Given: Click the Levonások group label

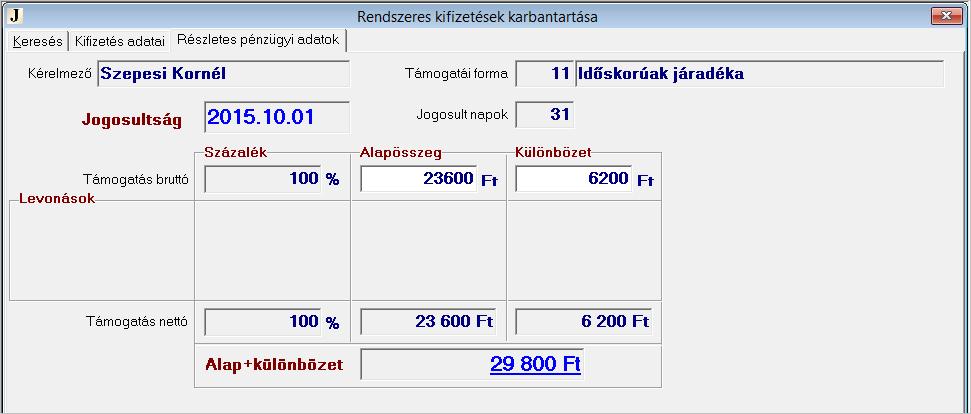Looking at the screenshot, I should (x=57, y=199).
